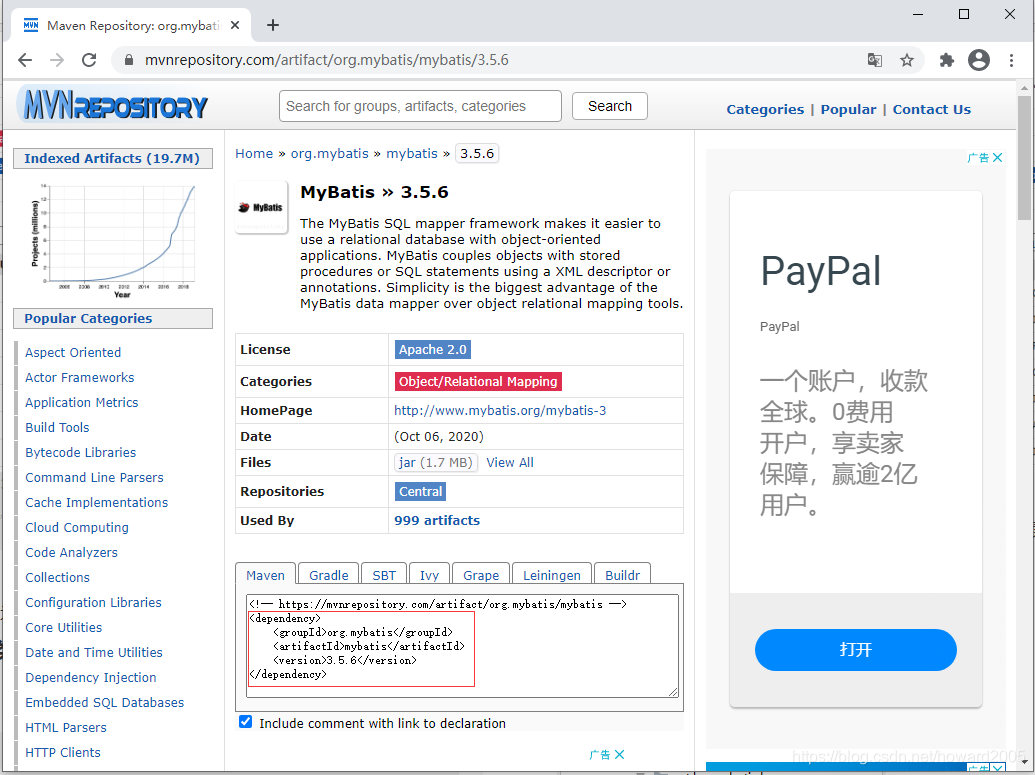
Task: Click the MyBatis project logo thumbnail
Action: [261, 207]
